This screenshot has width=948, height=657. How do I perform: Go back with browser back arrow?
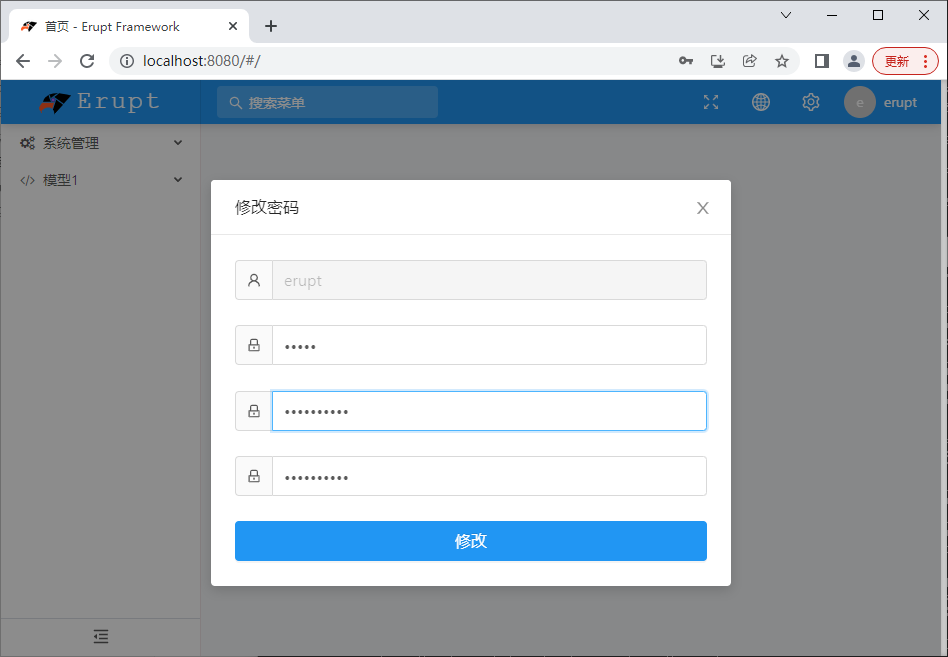point(23,61)
